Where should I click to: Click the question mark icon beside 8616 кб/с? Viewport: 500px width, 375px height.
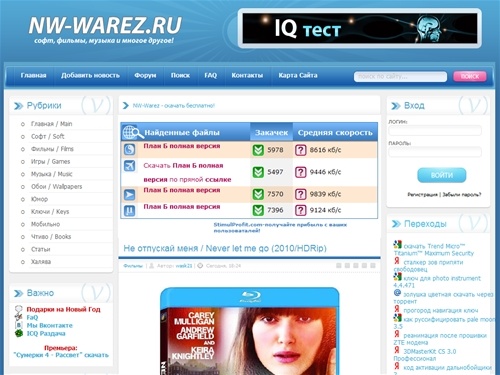[x=300, y=150]
